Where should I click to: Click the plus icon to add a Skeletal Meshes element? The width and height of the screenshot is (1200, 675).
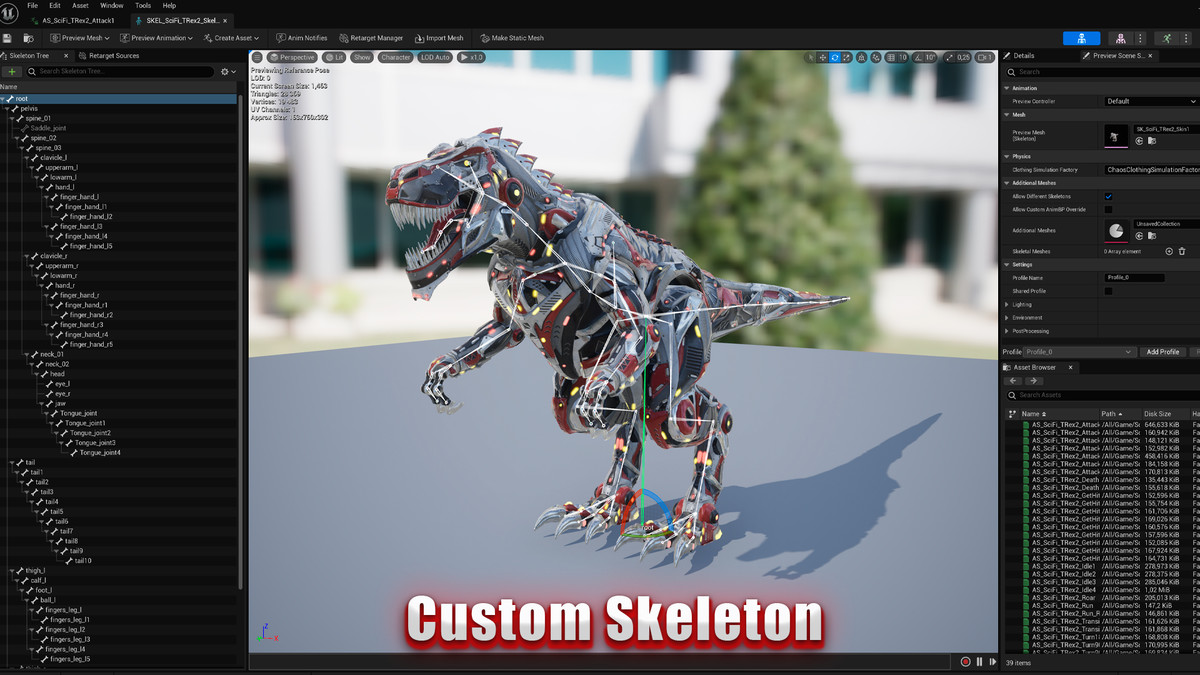point(1169,251)
